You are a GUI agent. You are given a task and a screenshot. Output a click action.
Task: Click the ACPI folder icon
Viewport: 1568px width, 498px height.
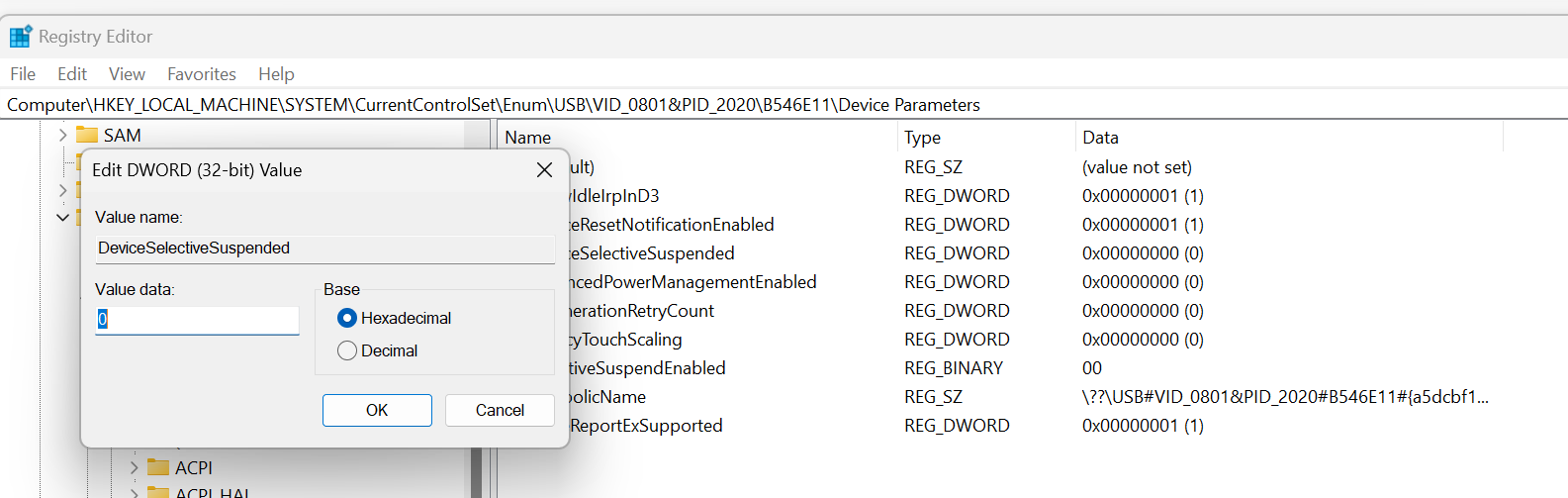click(x=158, y=467)
